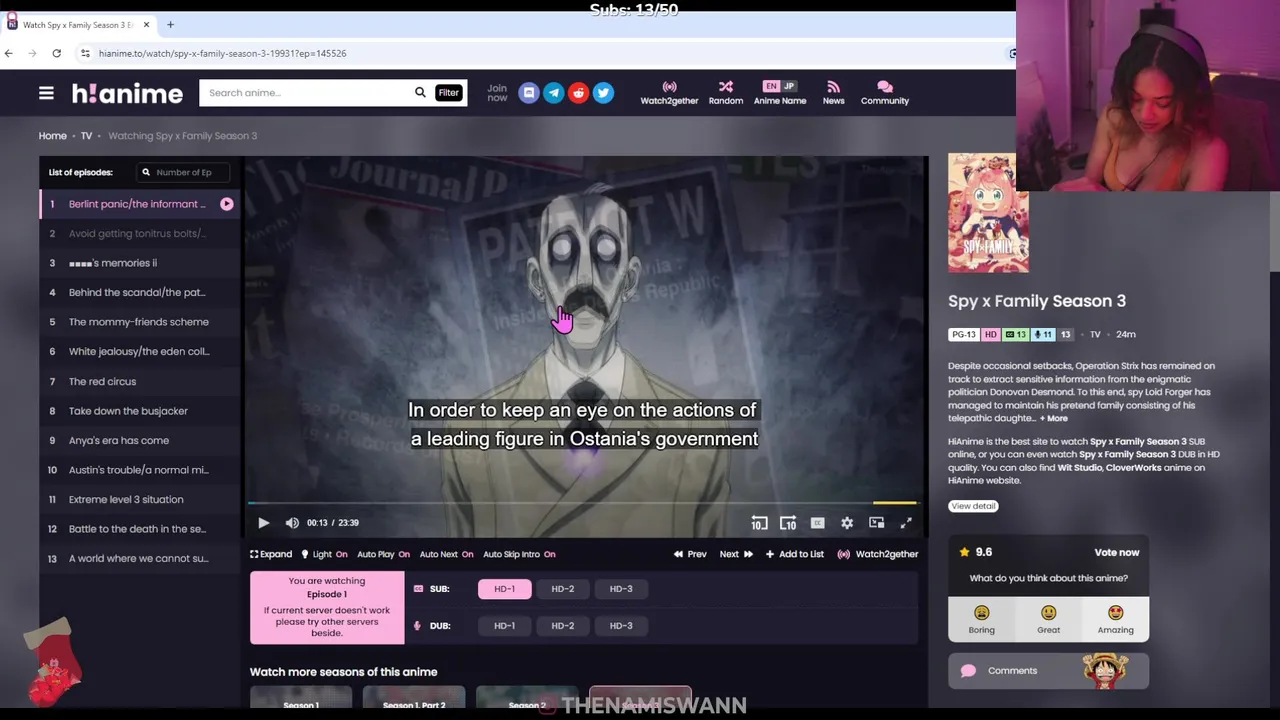Viewport: 1280px width, 720px height.
Task: Close the Spy x Family browser tab
Action: [x=146, y=24]
